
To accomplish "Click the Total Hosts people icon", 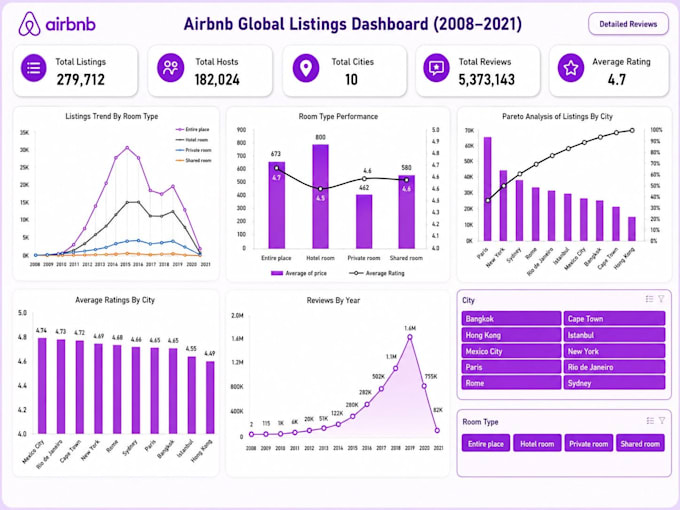I will pyautogui.click(x=170, y=68).
